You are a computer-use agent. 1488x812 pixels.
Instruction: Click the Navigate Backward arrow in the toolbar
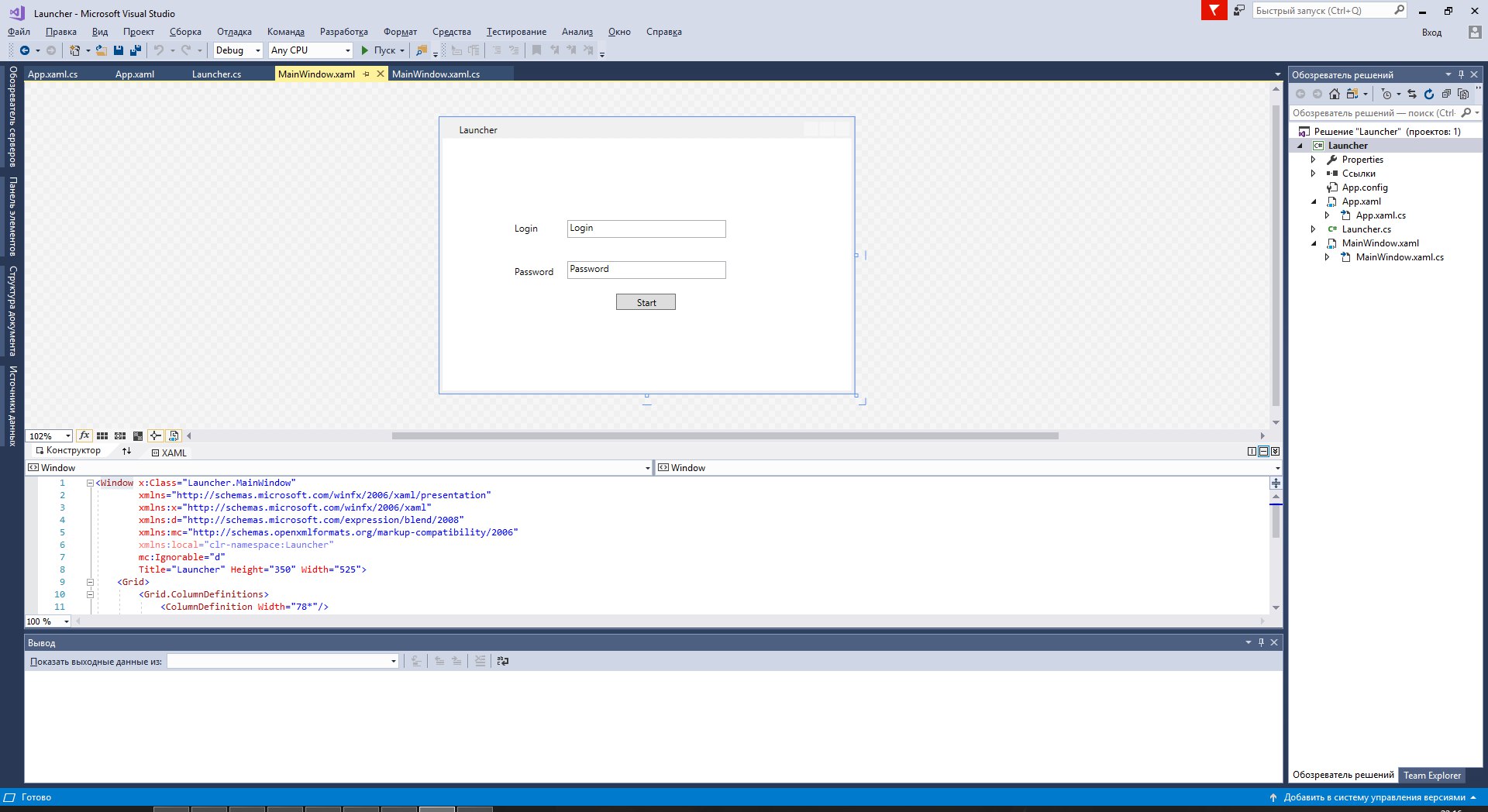pyautogui.click(x=25, y=50)
